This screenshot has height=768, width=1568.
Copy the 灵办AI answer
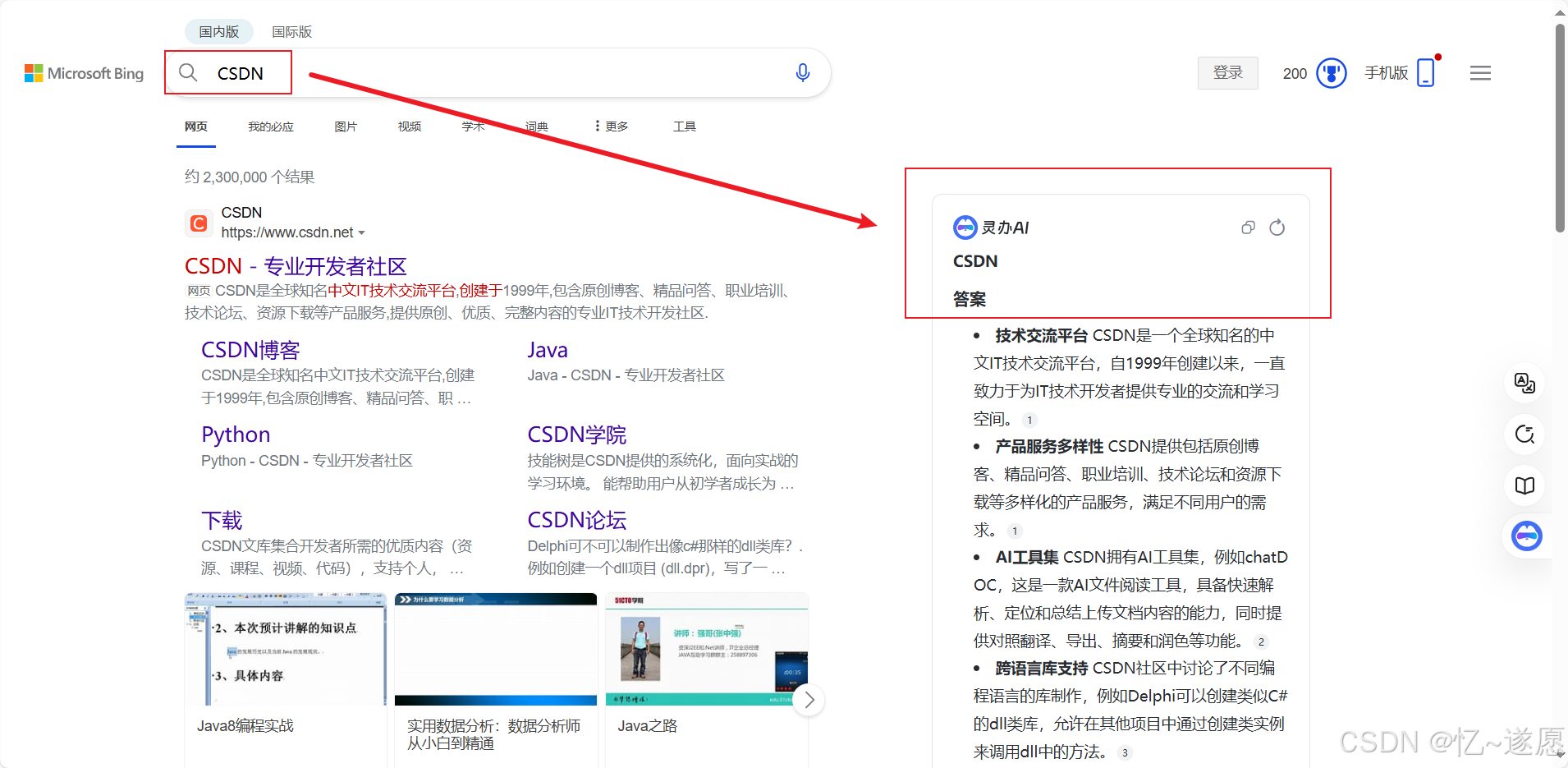[x=1248, y=228]
